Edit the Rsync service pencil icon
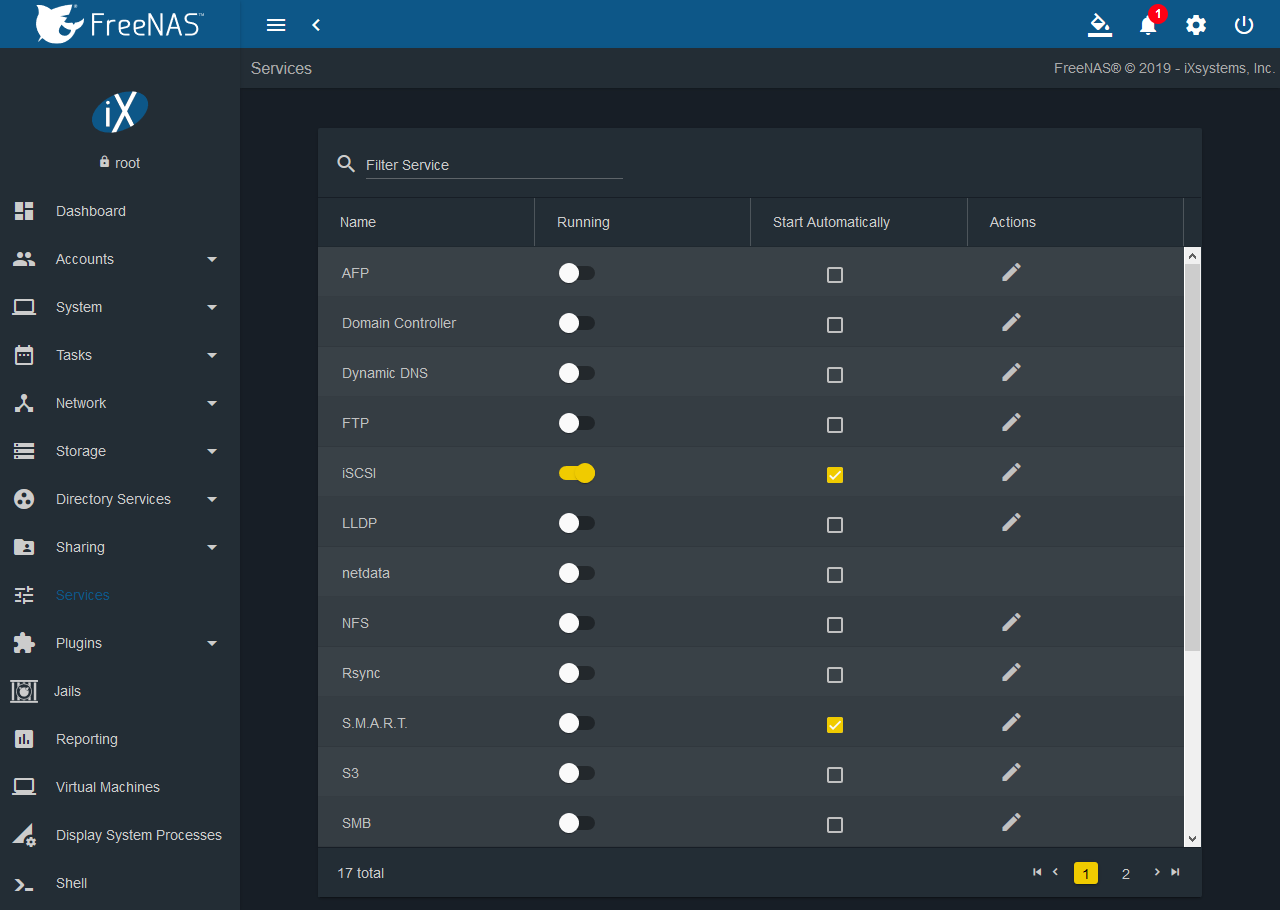The width and height of the screenshot is (1280, 910). pyautogui.click(x=1011, y=672)
